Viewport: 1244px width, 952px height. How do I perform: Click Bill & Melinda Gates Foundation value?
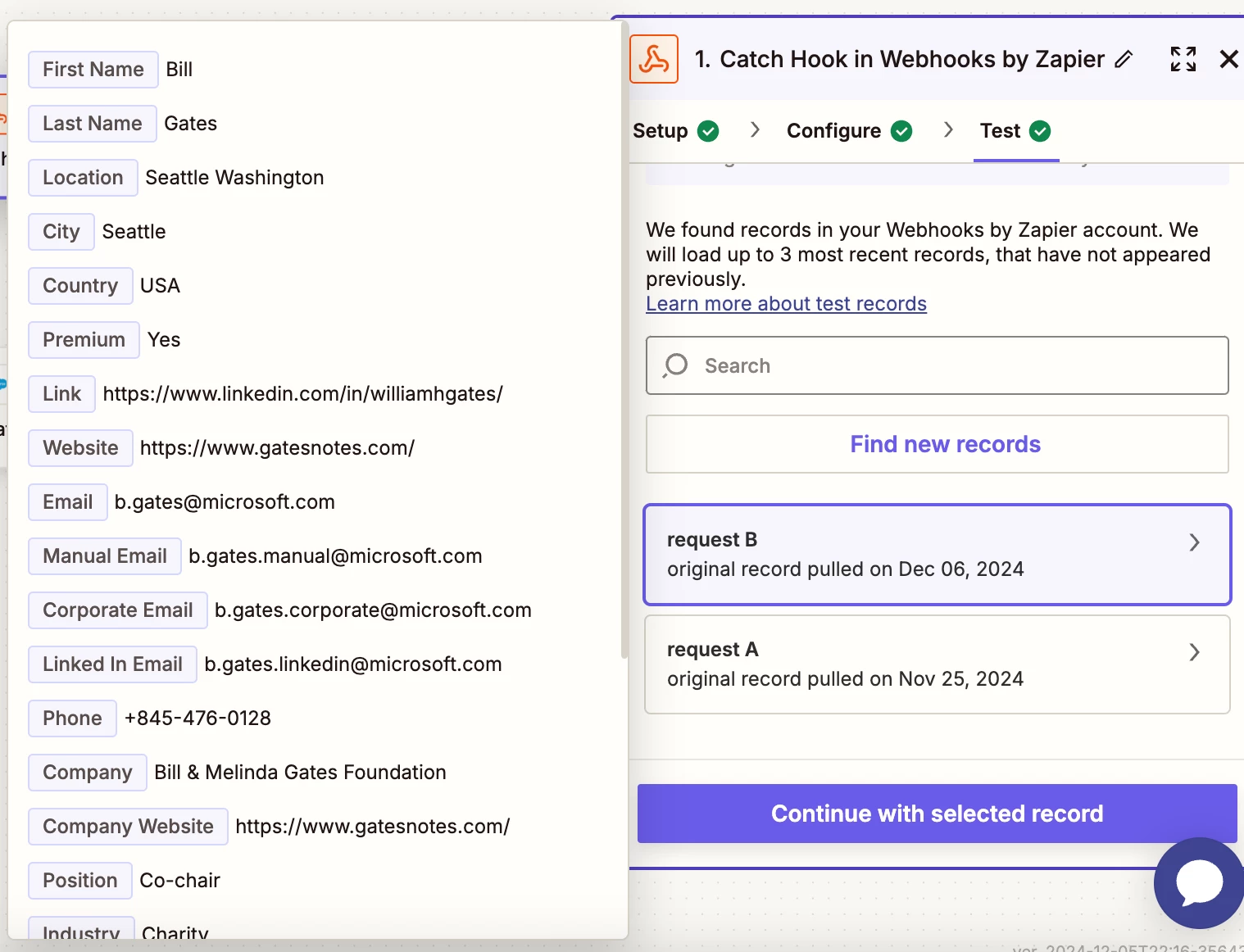[300, 773]
